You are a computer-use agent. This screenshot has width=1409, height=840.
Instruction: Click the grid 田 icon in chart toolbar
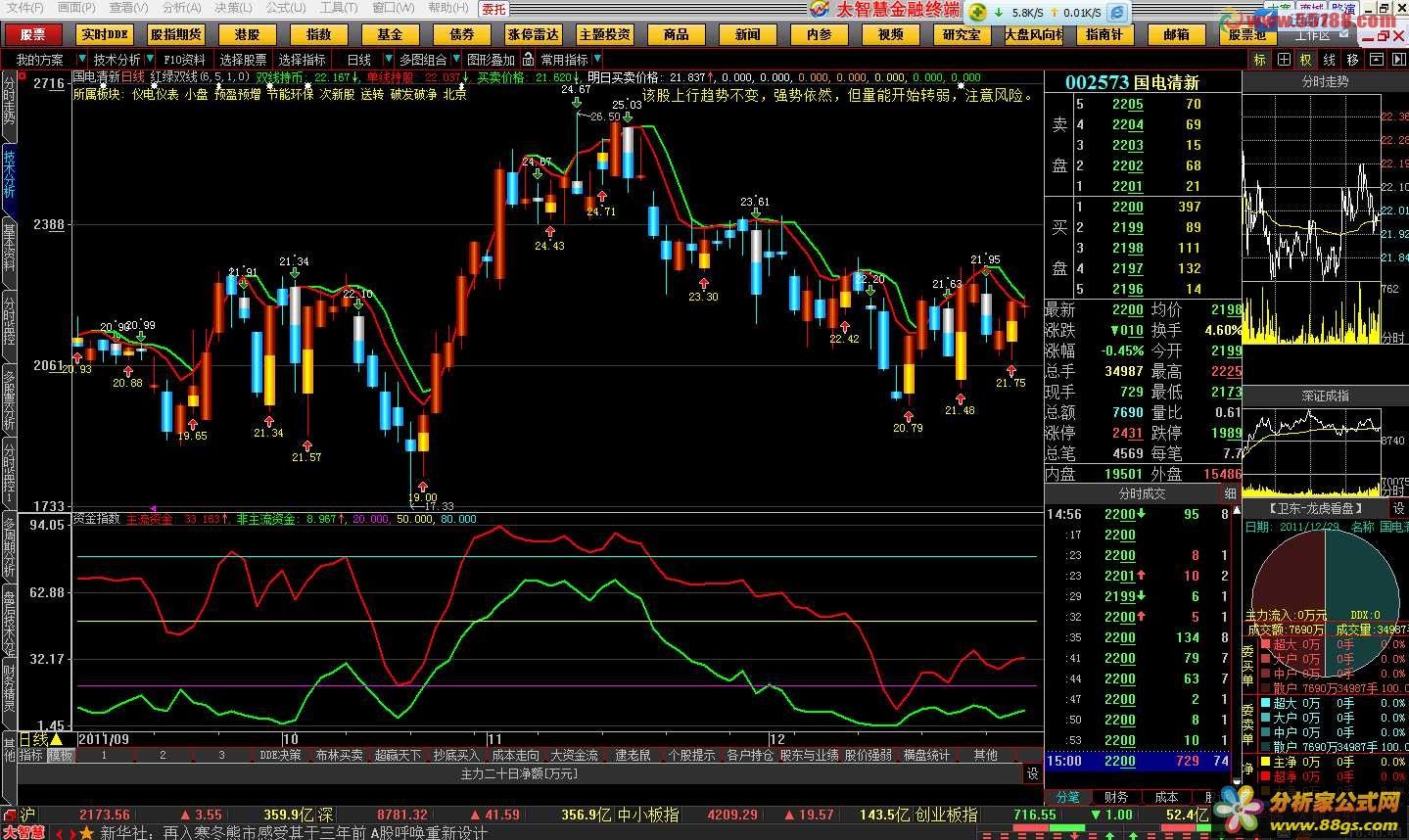click(x=1283, y=60)
